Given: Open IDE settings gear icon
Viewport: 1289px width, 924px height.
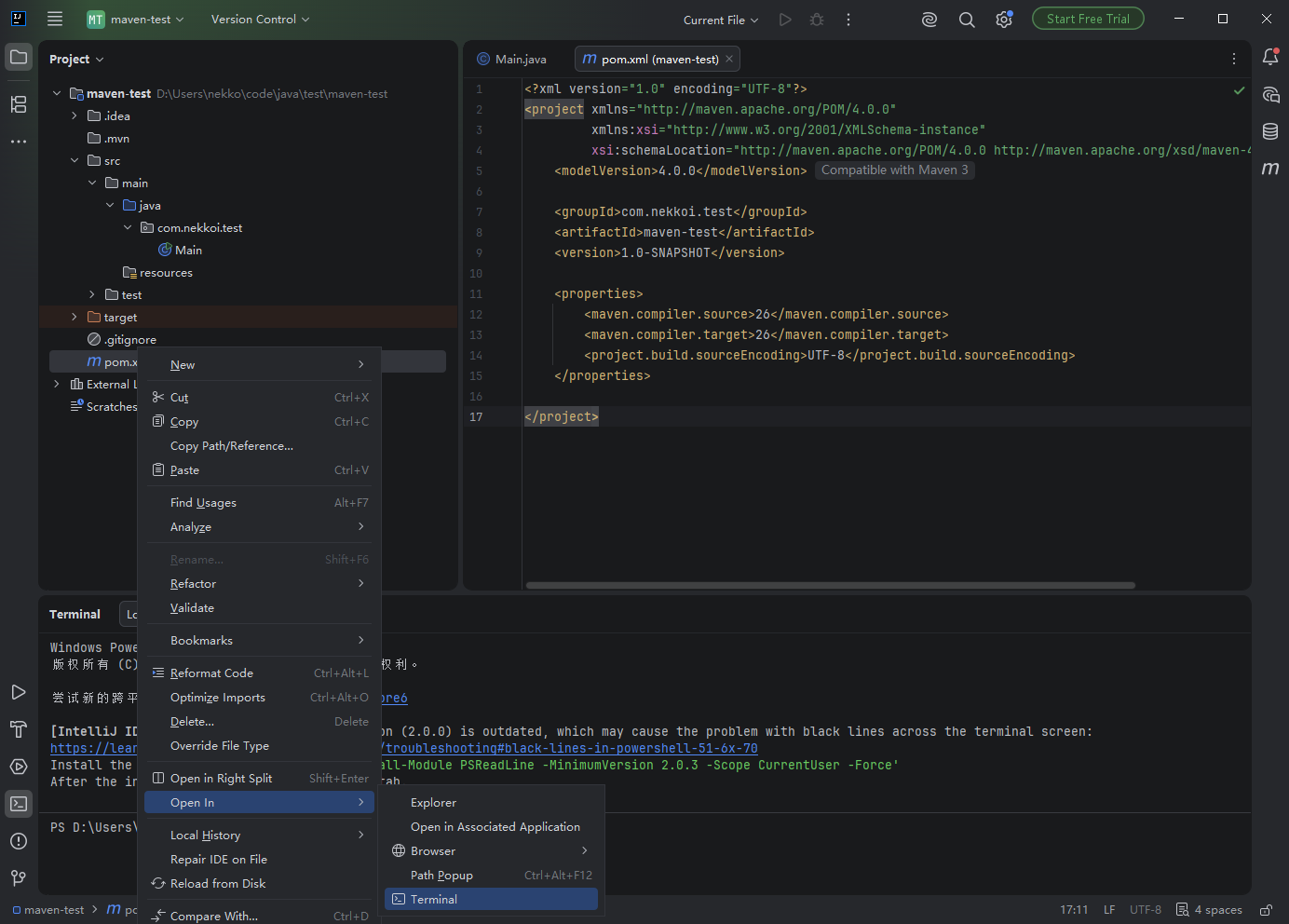Looking at the screenshot, I should point(1004,20).
